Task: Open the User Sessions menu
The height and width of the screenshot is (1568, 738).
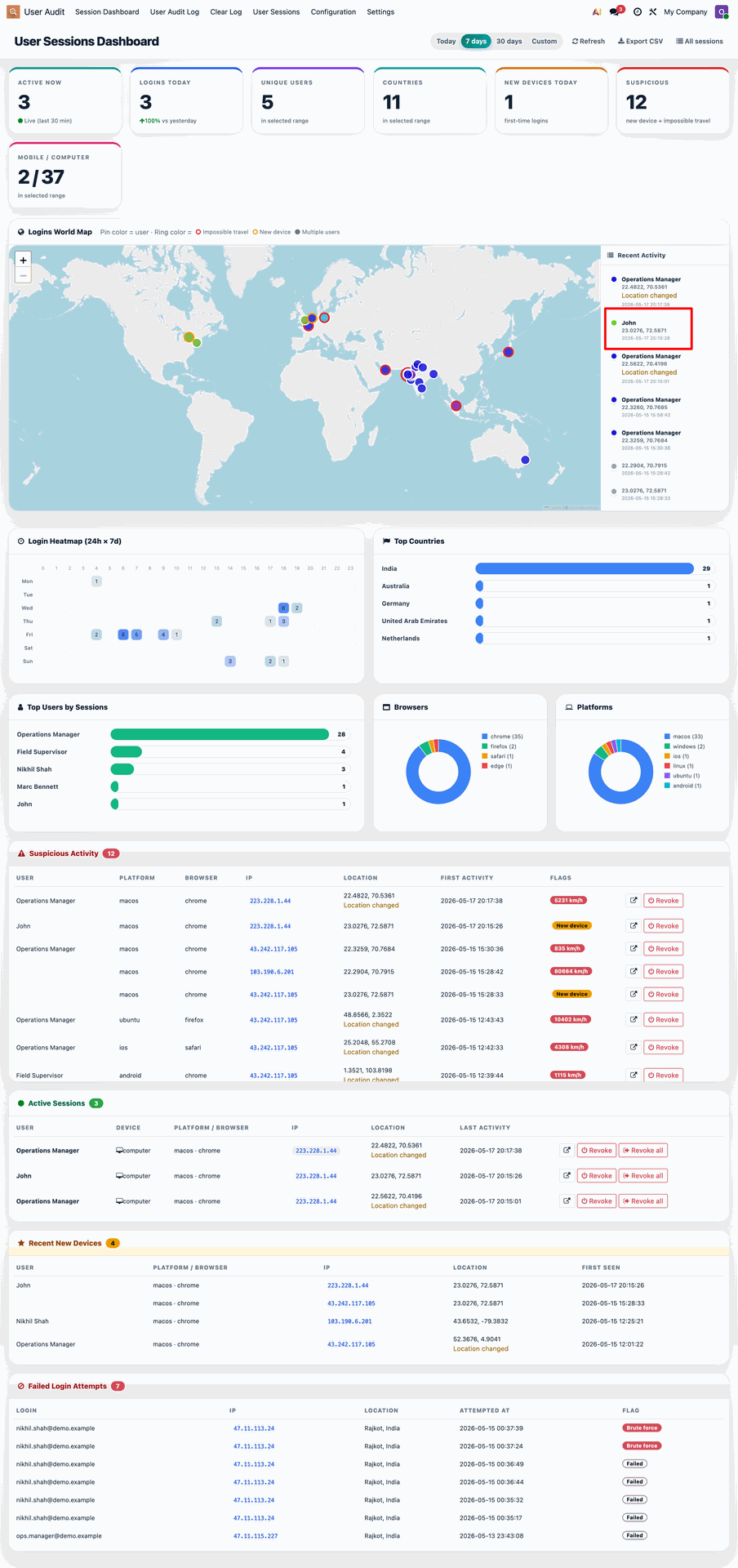Action: pos(276,12)
